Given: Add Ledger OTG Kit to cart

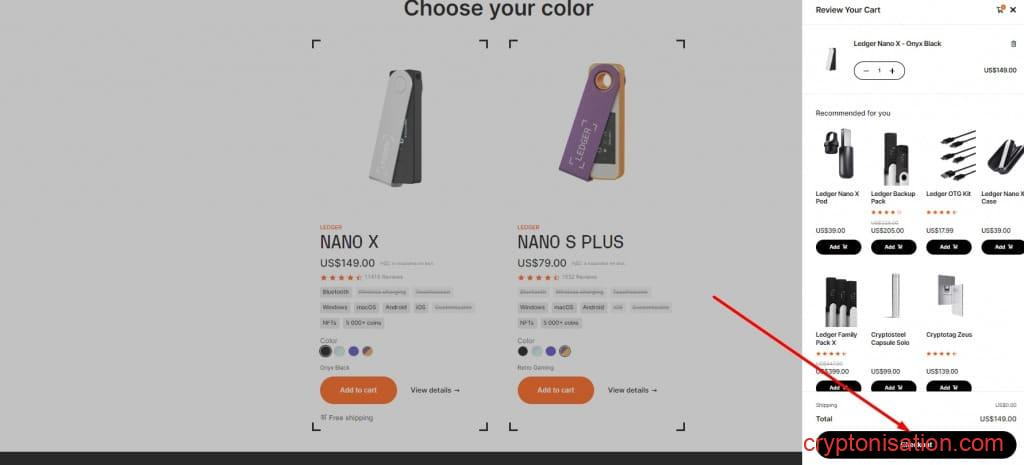Looking at the screenshot, I should pyautogui.click(x=948, y=247).
